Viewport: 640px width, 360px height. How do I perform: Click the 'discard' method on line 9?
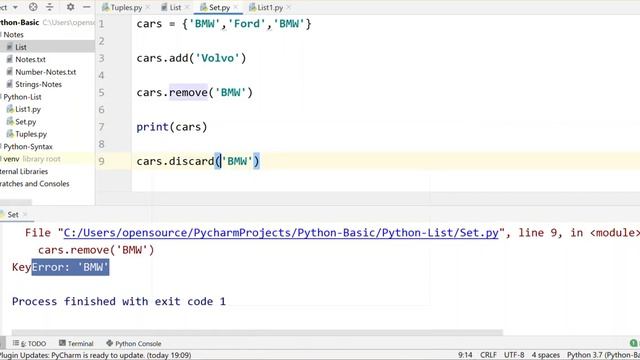click(191, 161)
